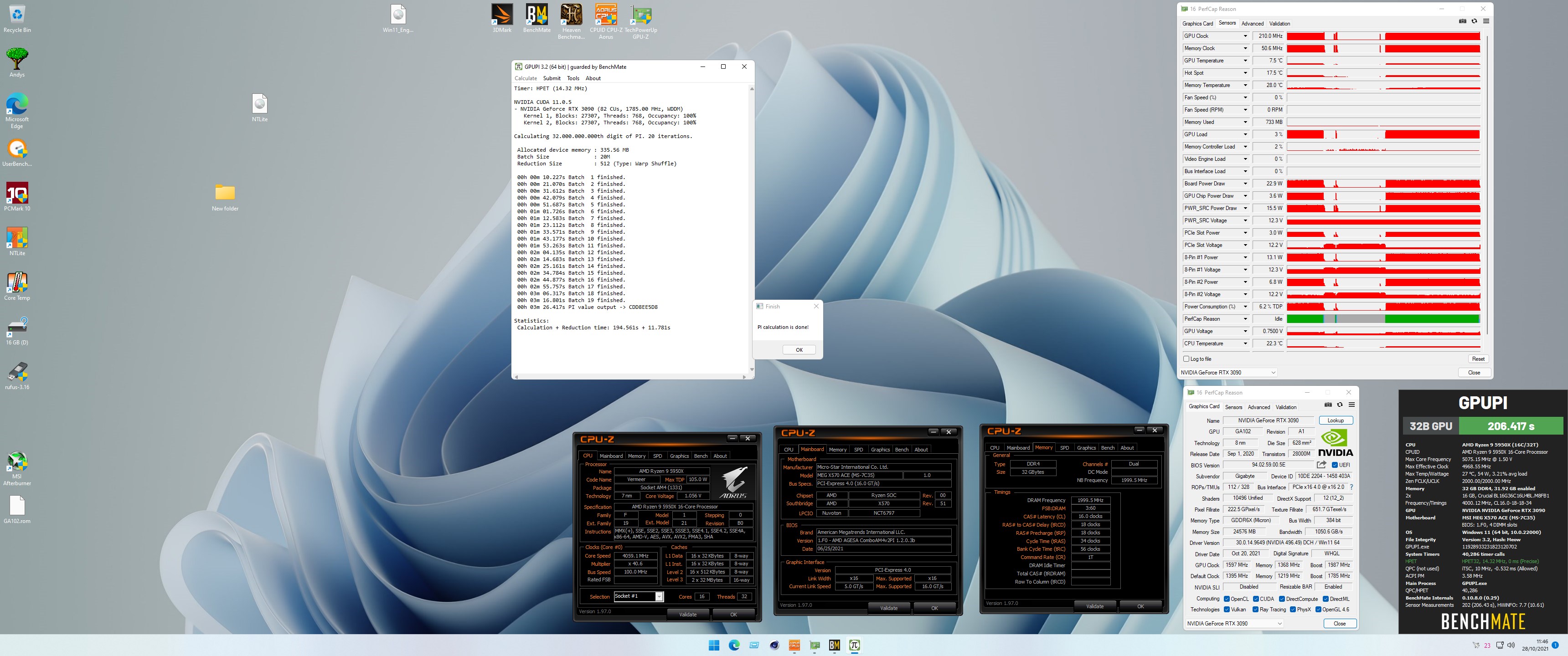Click camera icon in GPU-Z Graphics Card window
The height and width of the screenshot is (656, 1568).
tap(1328, 405)
